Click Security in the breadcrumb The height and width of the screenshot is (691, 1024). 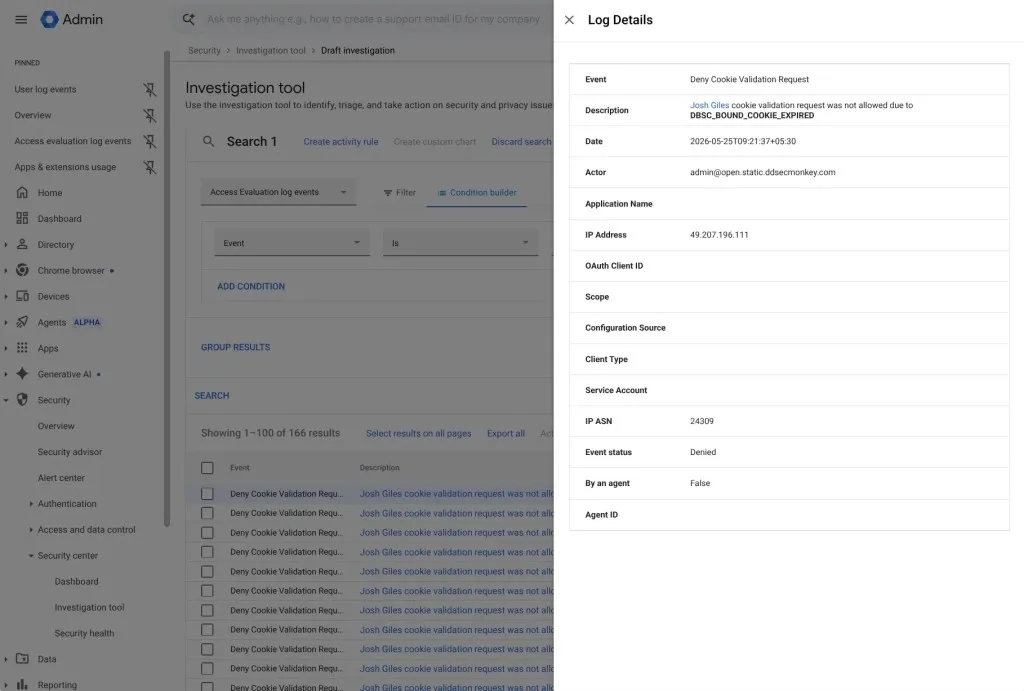(204, 50)
